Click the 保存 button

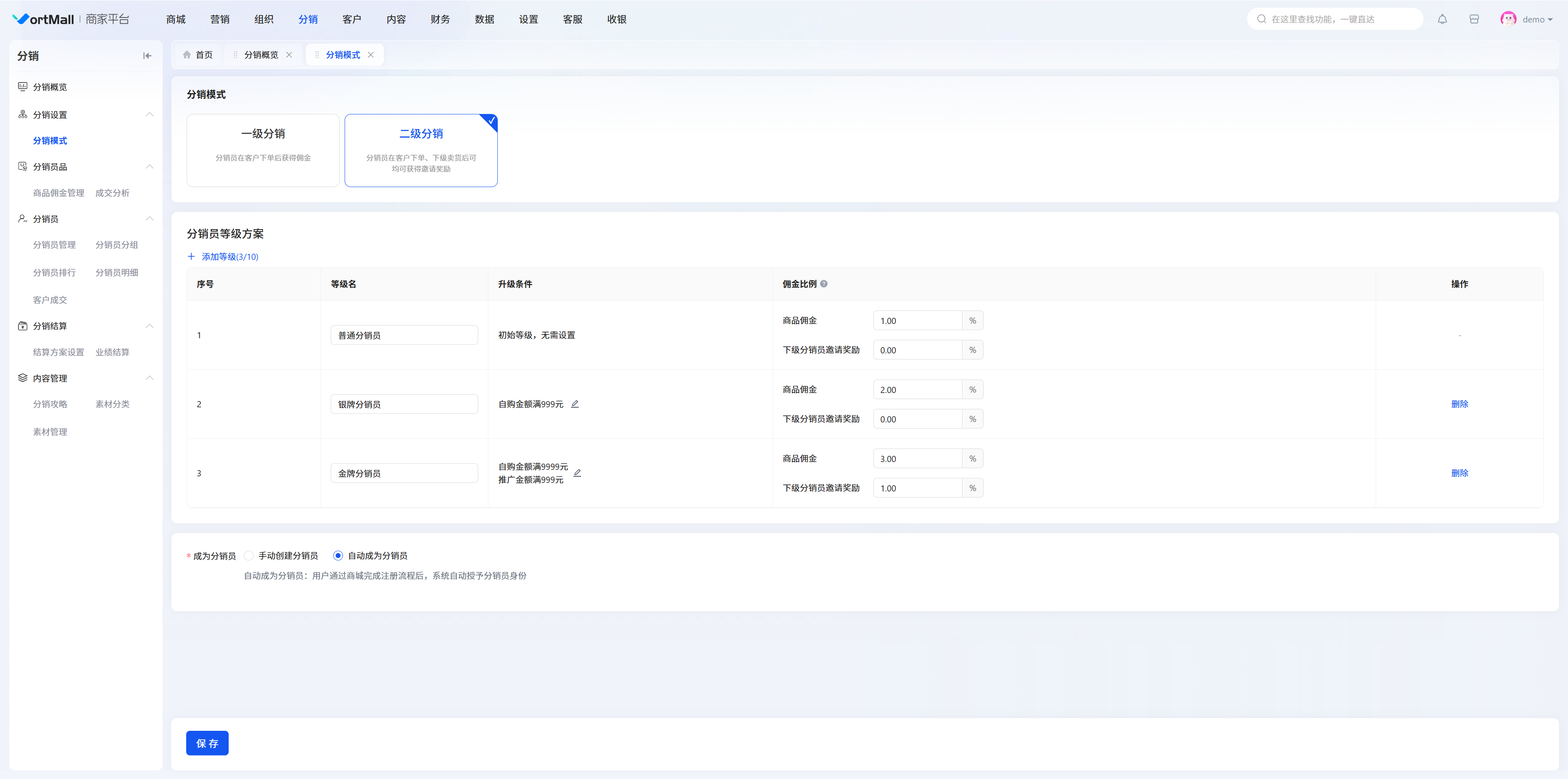(207, 743)
